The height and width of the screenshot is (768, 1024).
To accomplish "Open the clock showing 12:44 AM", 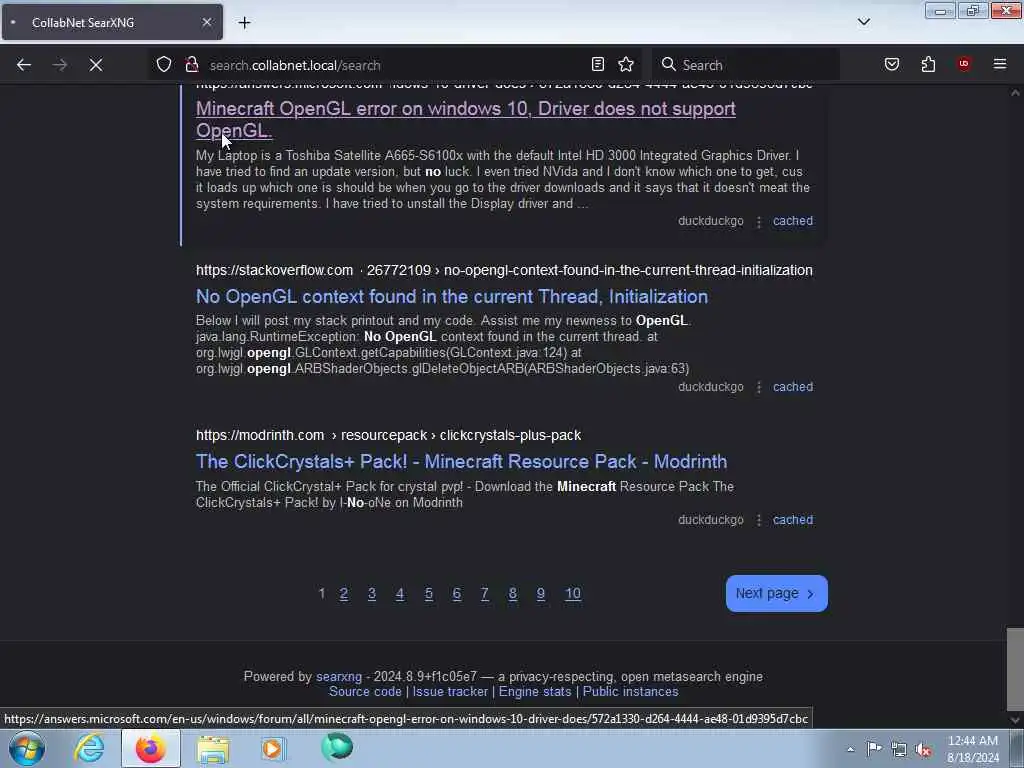I will coord(972,749).
